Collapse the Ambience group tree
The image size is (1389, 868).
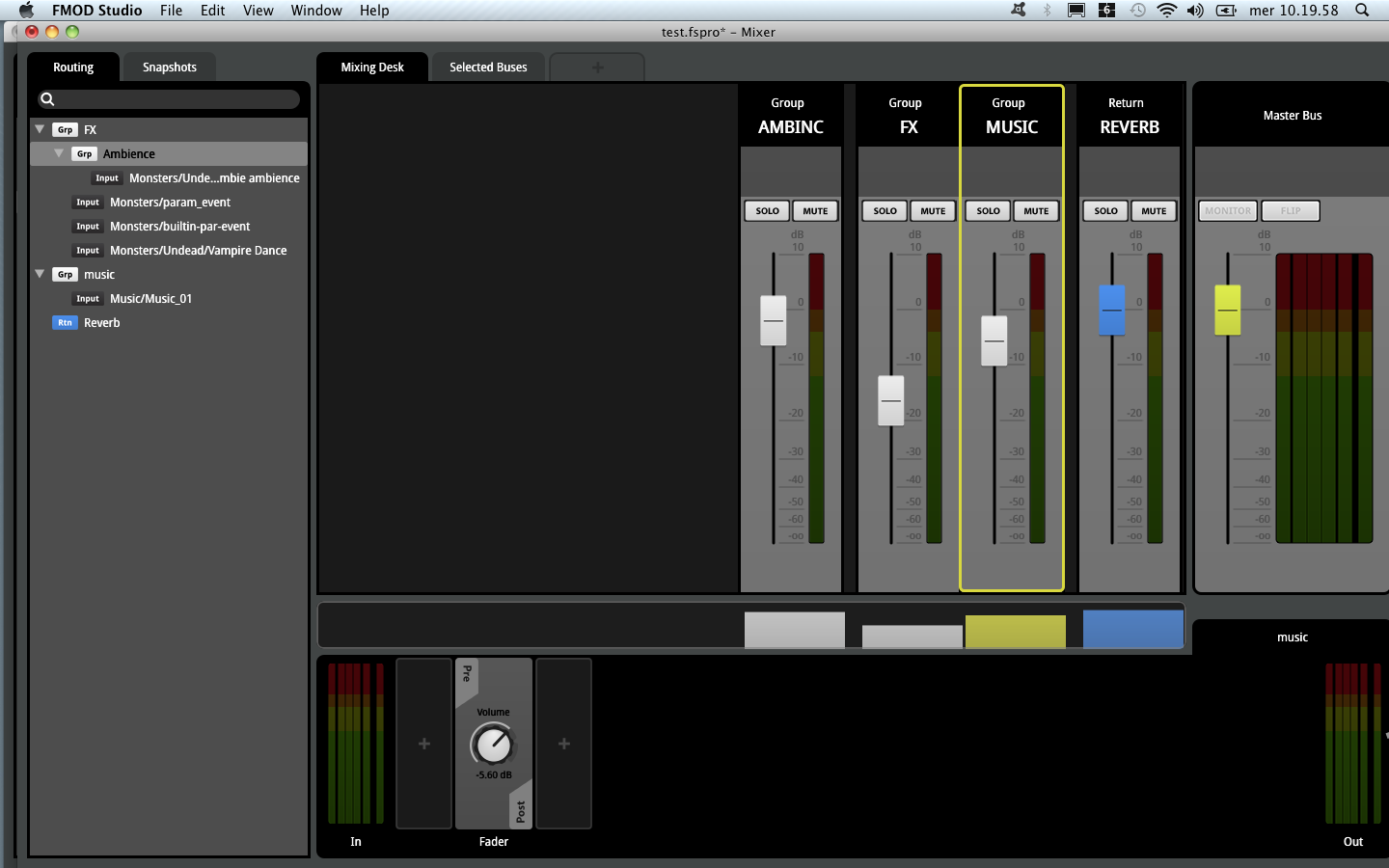59,153
